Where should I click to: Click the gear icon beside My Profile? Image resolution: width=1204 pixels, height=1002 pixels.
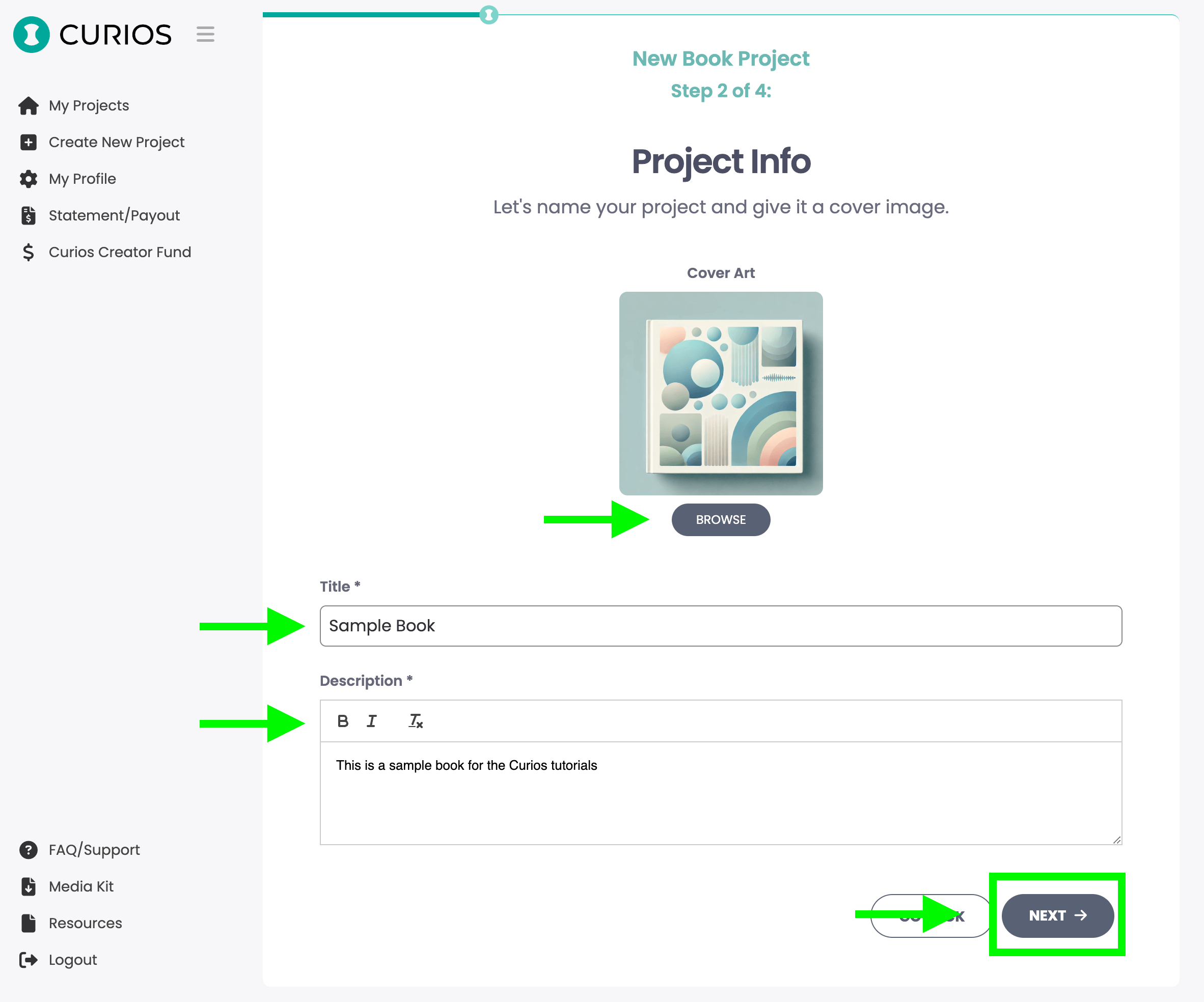(x=28, y=179)
